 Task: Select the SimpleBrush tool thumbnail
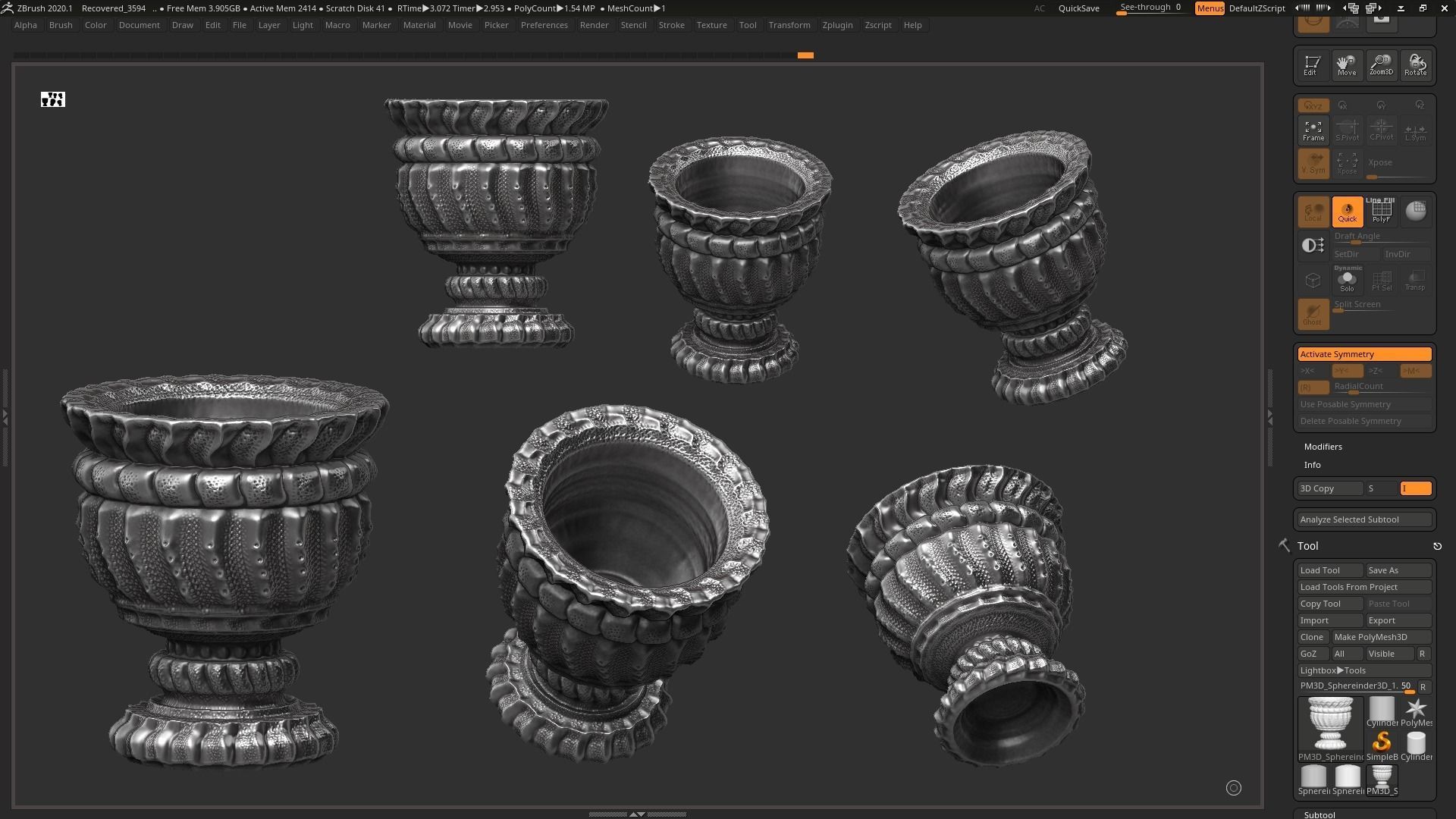click(1382, 746)
